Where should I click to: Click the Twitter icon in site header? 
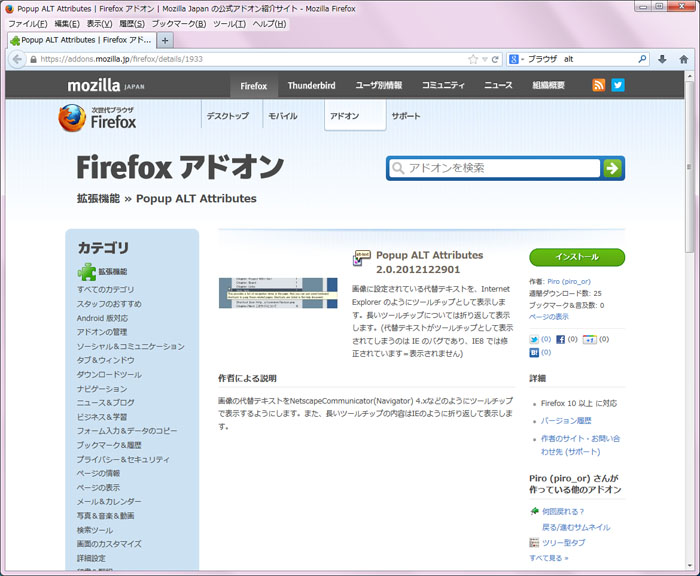[618, 85]
